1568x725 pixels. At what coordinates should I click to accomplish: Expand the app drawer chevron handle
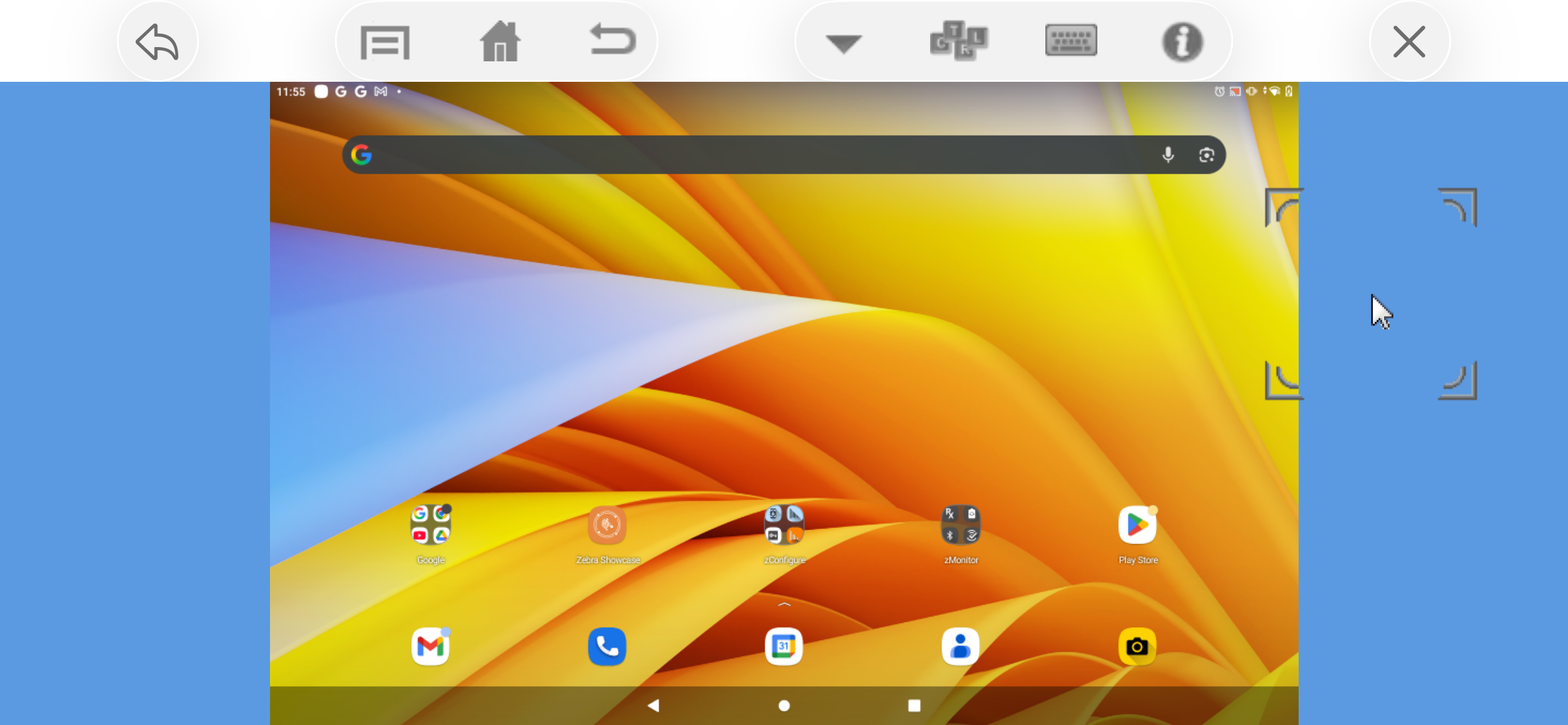[784, 604]
